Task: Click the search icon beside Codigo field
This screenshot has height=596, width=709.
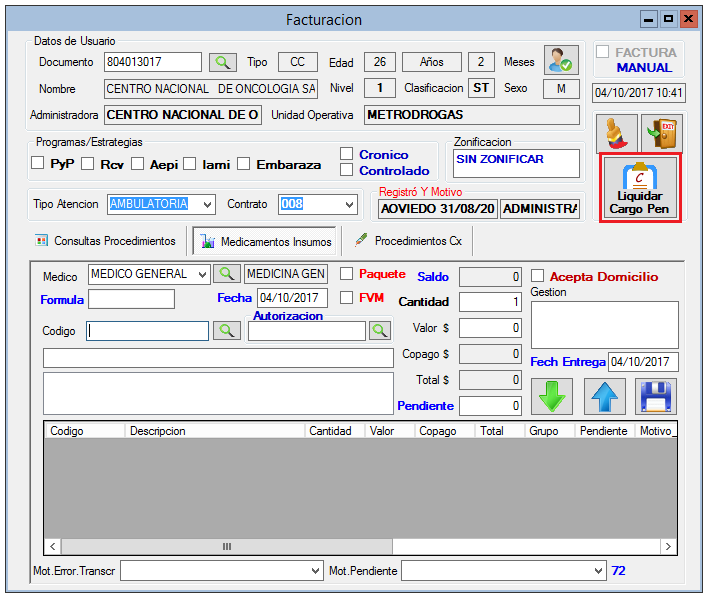Action: (227, 330)
